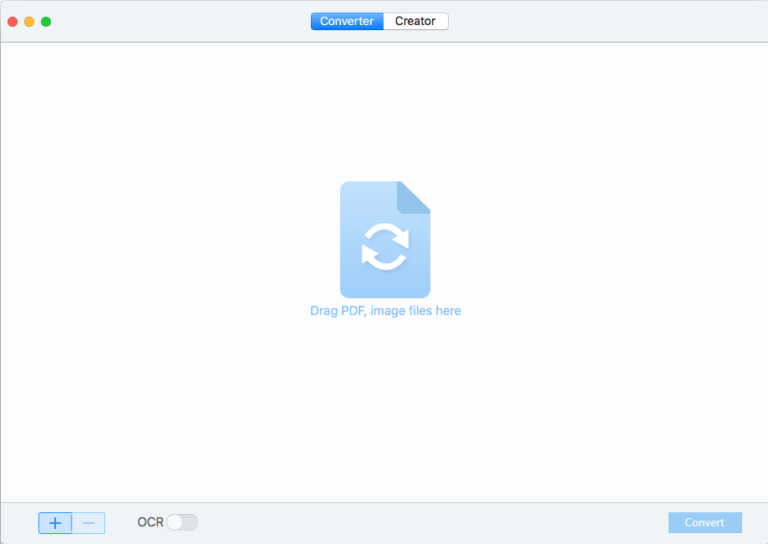Click the circular arrows inside document icon
Image resolution: width=768 pixels, height=544 pixels.
[385, 246]
